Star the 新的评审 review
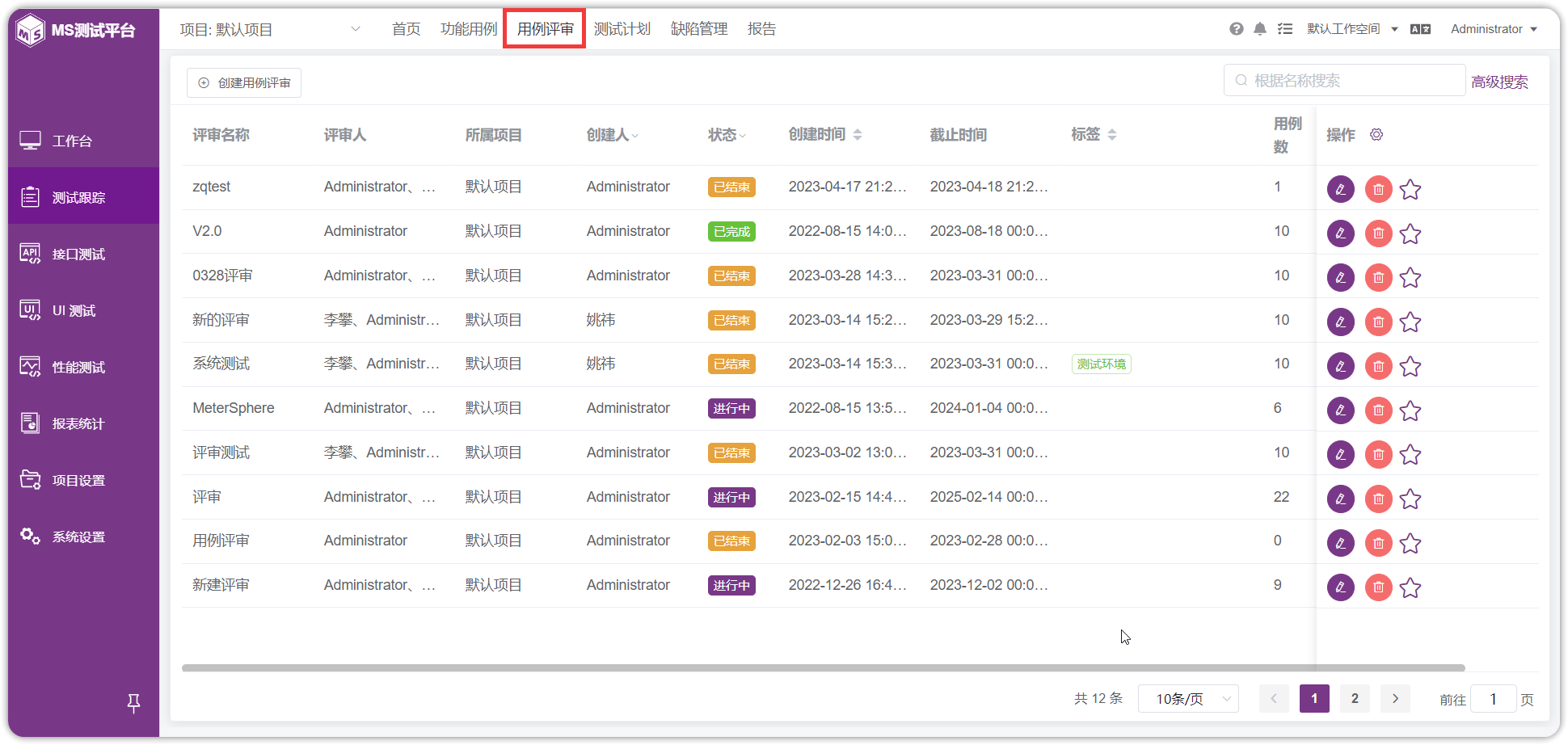 1410,322
